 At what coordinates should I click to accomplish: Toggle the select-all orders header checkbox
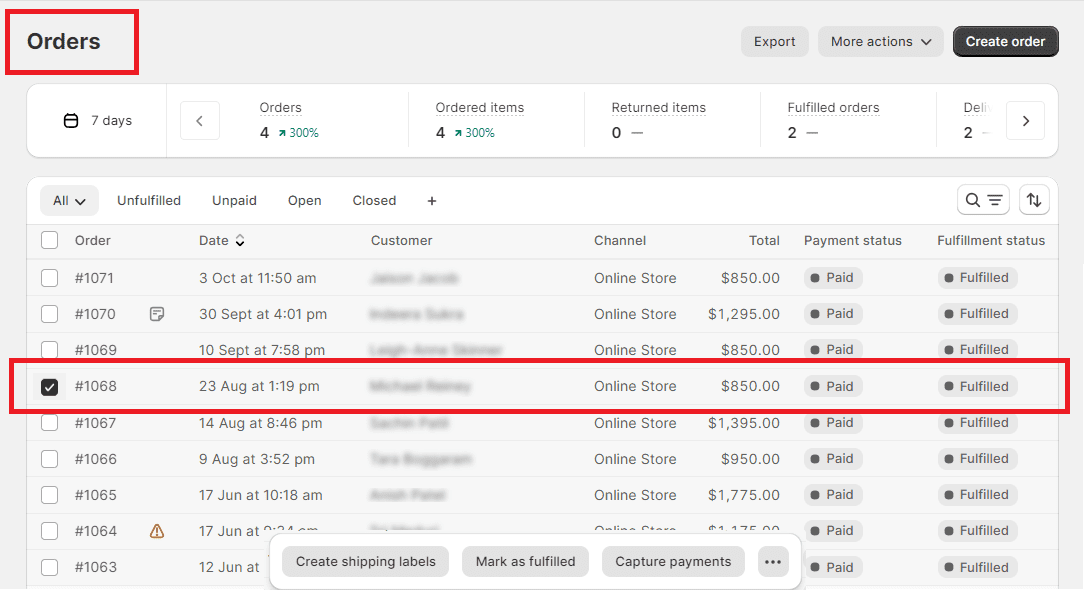pos(49,240)
